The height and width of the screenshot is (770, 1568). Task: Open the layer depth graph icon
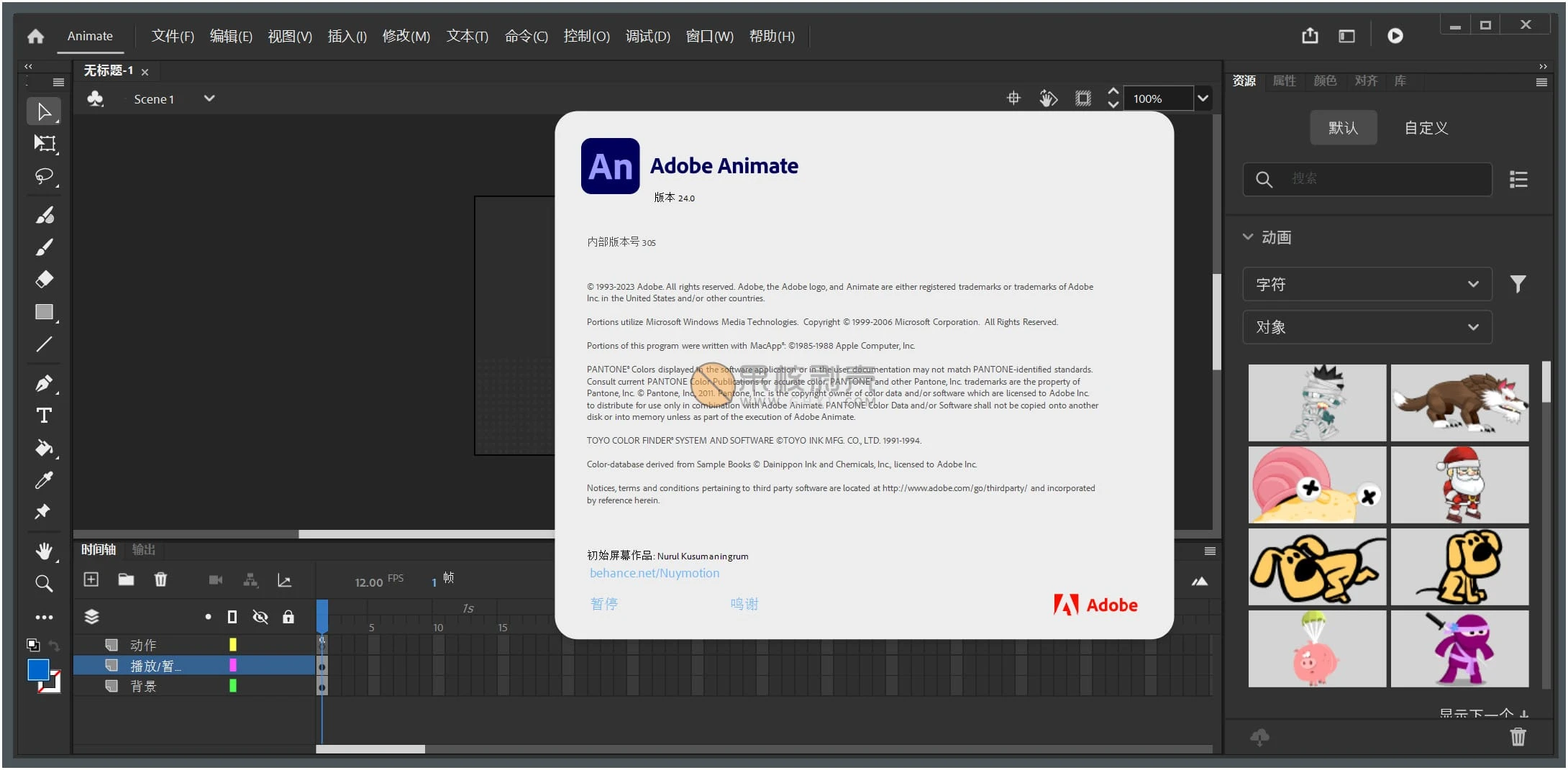pos(285,579)
